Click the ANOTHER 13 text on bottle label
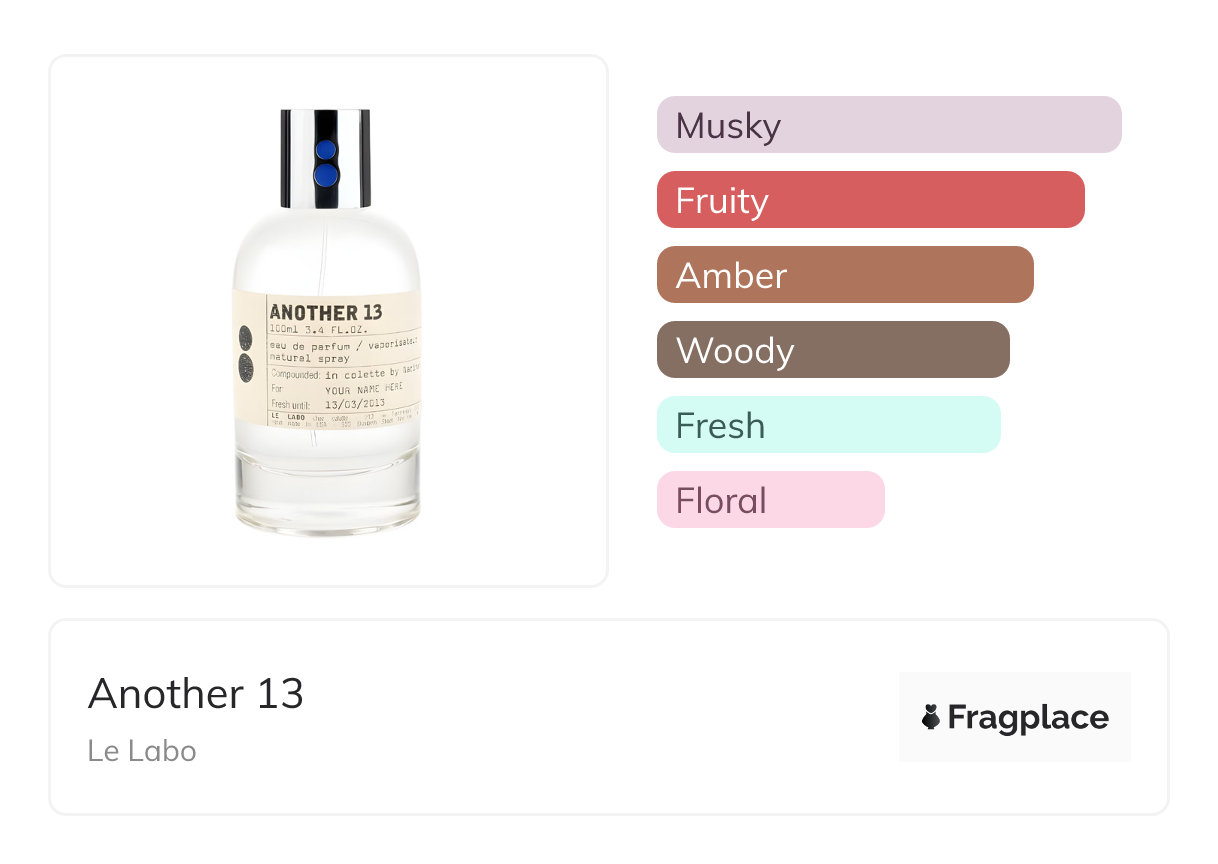This screenshot has height=864, width=1218. (x=325, y=313)
